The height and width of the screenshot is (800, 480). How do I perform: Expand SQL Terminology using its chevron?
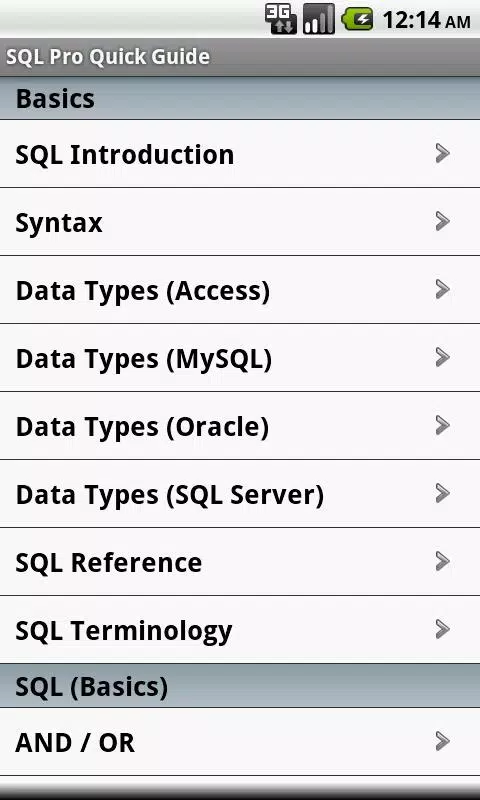(443, 629)
